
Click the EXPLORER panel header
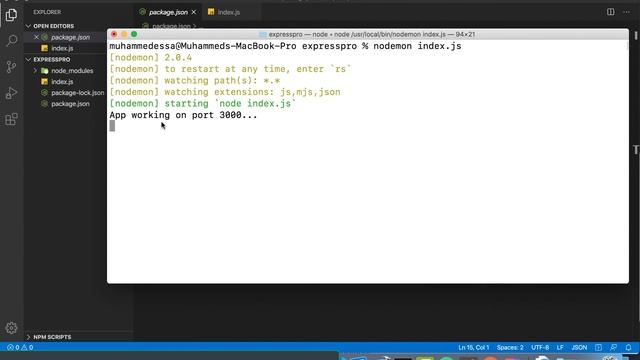pyautogui.click(x=47, y=12)
